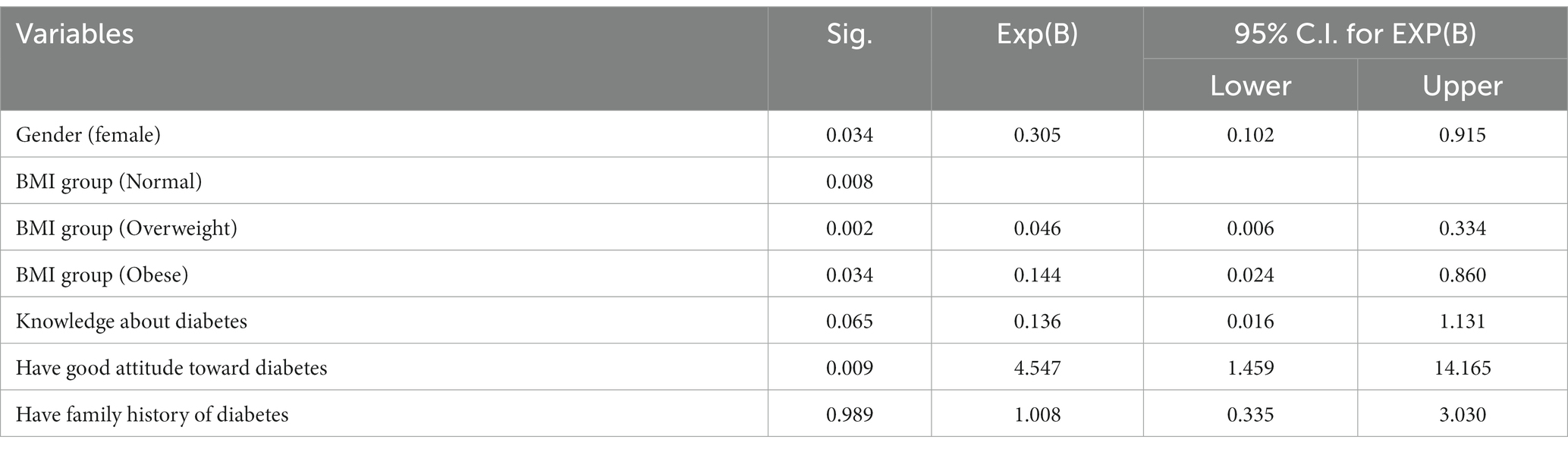Click the 0.305 Exp(B) cell
This screenshot has height=449, width=1568.
coord(1037,135)
